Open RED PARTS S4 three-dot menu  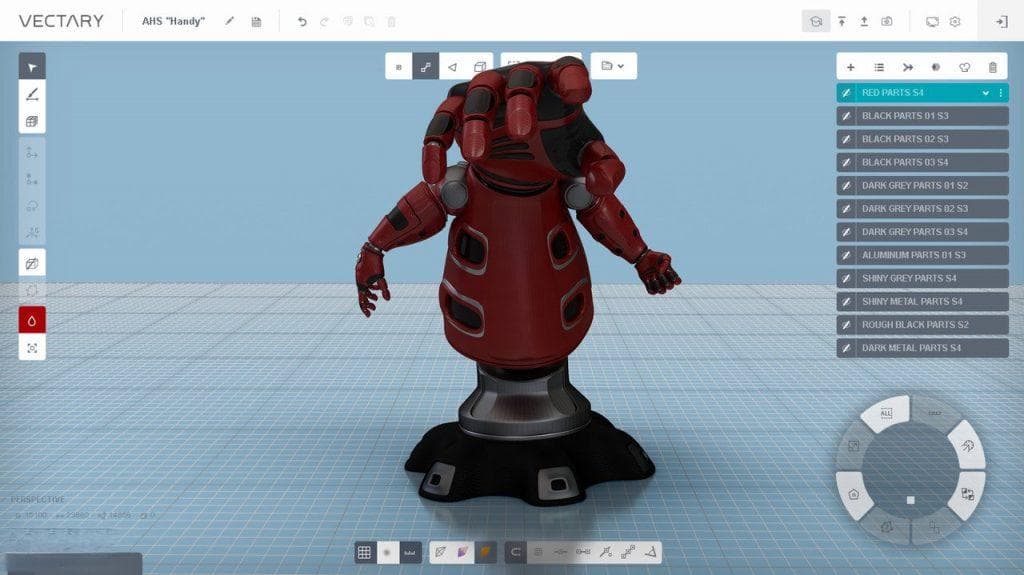pos(1000,93)
